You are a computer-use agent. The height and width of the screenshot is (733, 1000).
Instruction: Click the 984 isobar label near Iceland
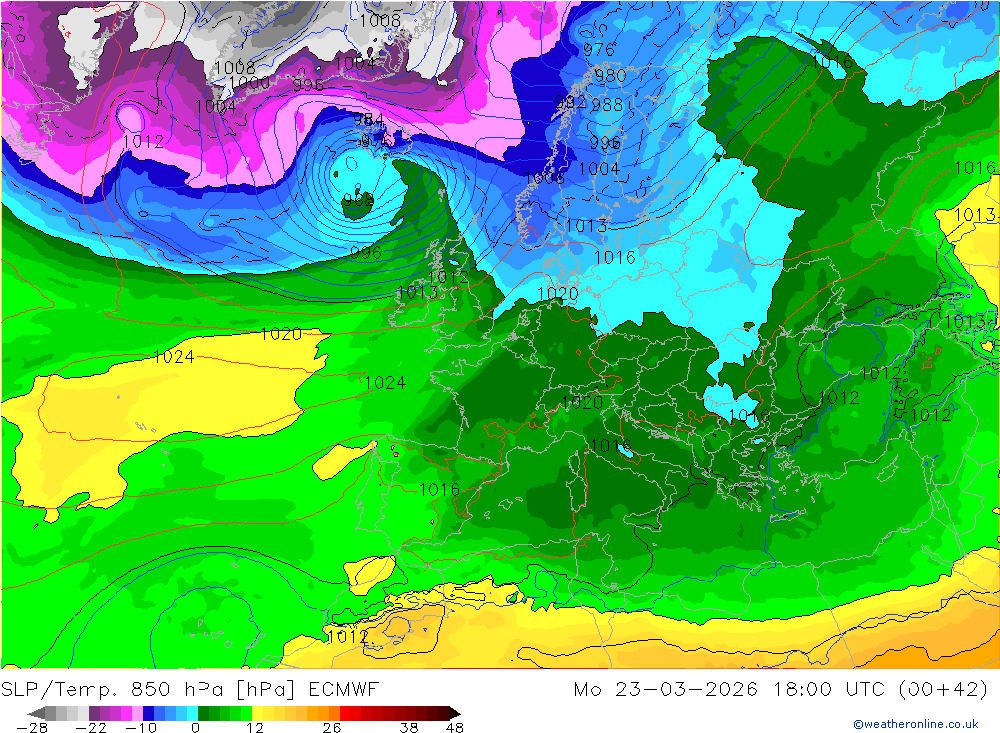369,119
